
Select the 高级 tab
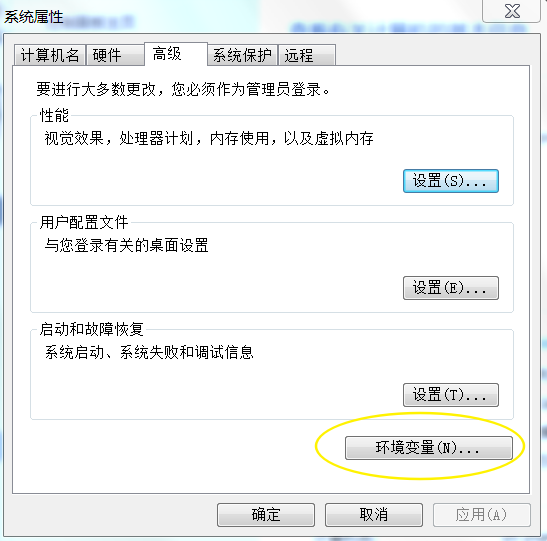(x=176, y=54)
